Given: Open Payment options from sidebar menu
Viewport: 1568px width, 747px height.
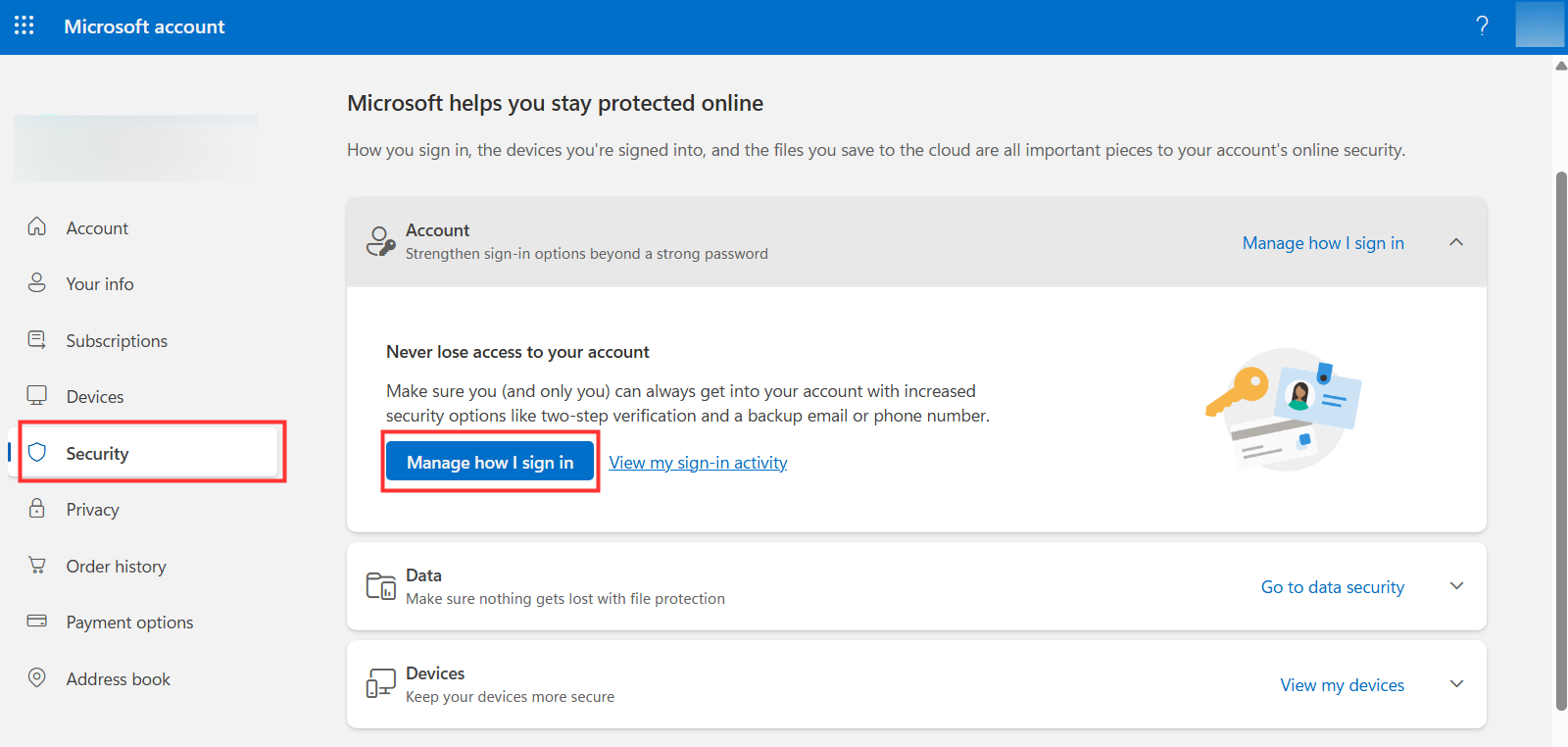Looking at the screenshot, I should click(x=129, y=622).
